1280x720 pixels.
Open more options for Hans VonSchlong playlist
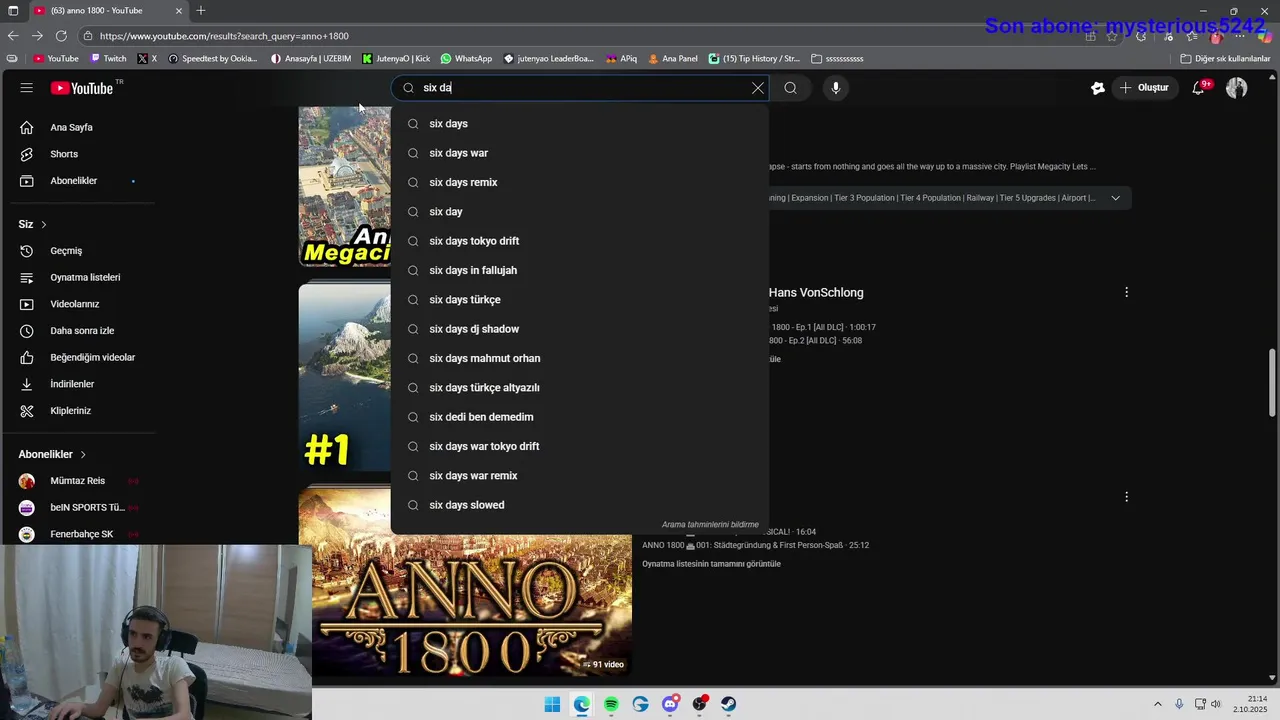[x=1126, y=293]
